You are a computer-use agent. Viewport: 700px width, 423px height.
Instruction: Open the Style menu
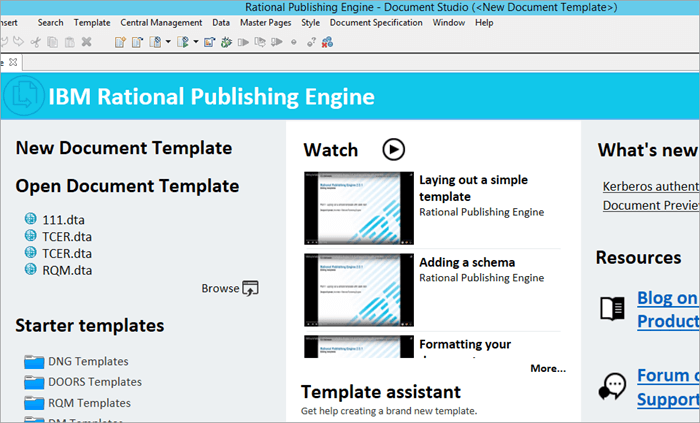[x=310, y=22]
